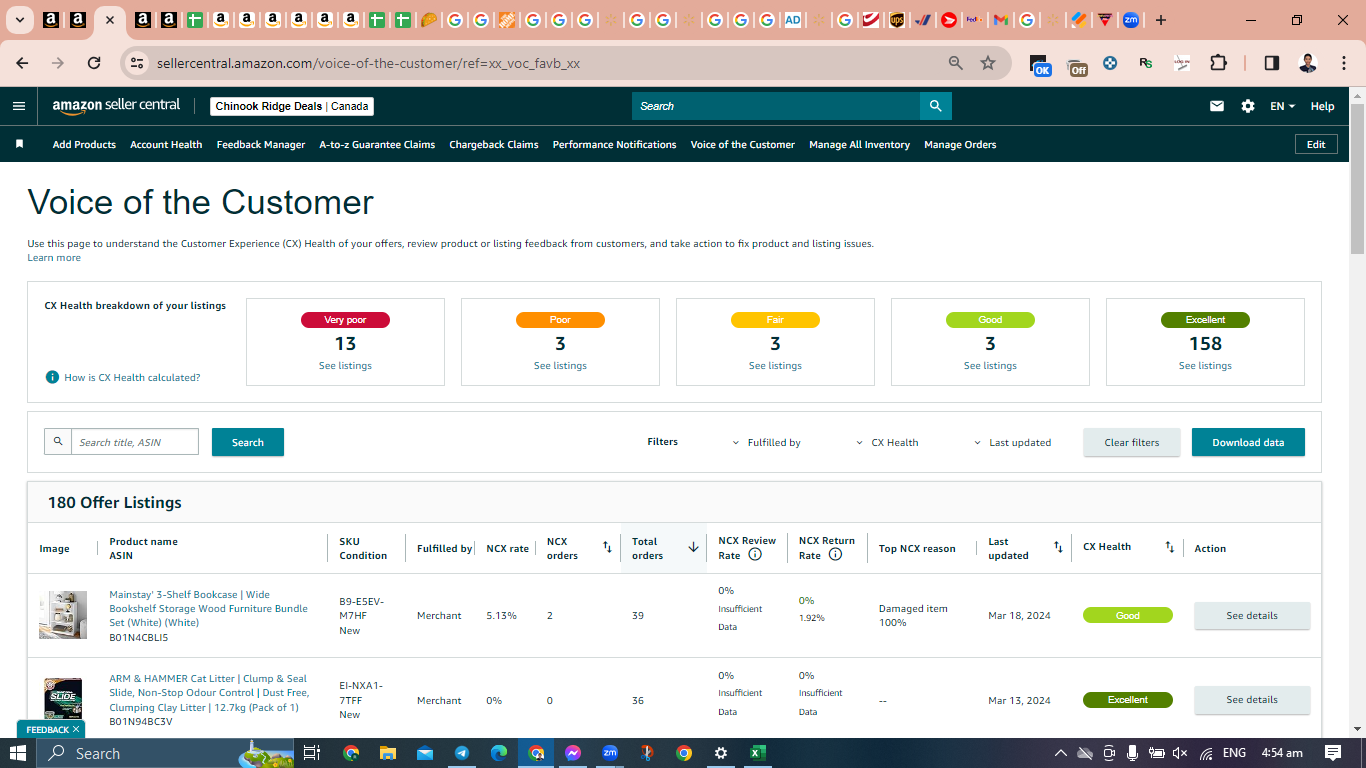Click the magnifier button on the Seller Central search bar
The image size is (1366, 768).
[x=935, y=106]
